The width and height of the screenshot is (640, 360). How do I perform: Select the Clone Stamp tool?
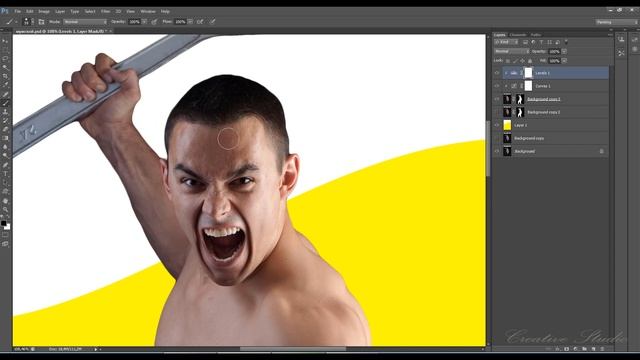5,112
